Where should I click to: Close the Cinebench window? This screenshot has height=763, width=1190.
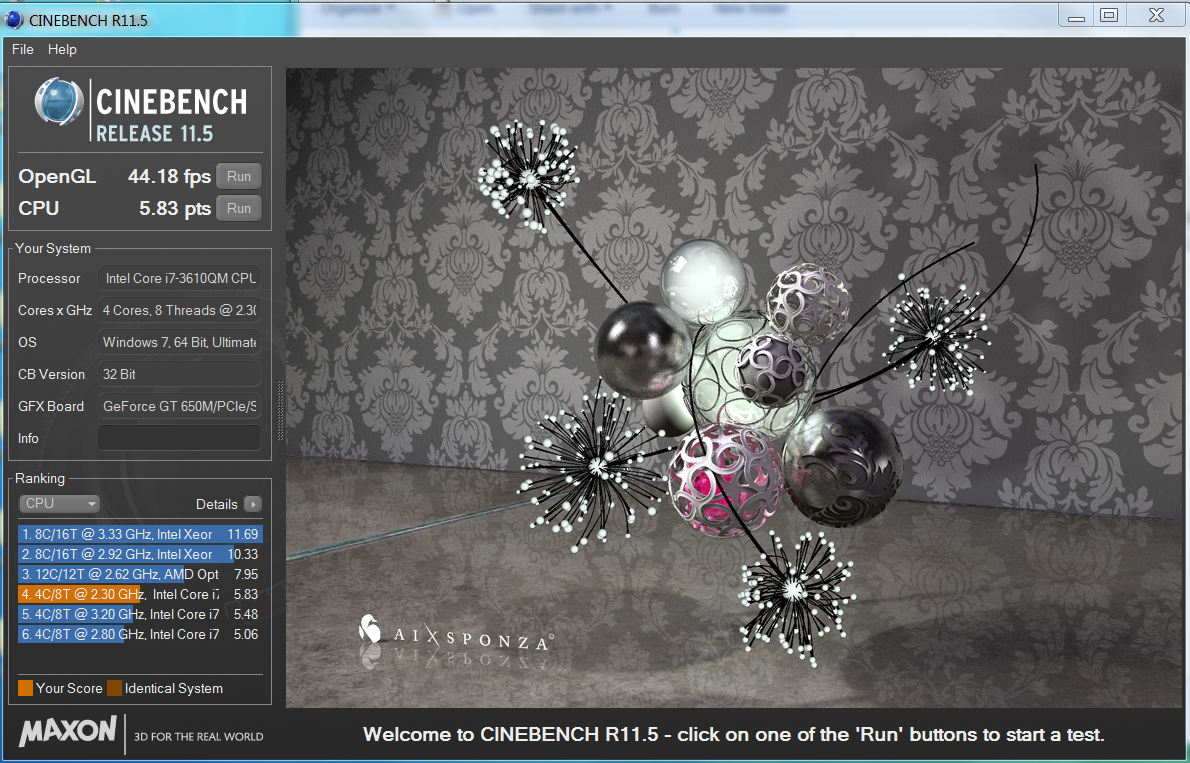pyautogui.click(x=1156, y=15)
